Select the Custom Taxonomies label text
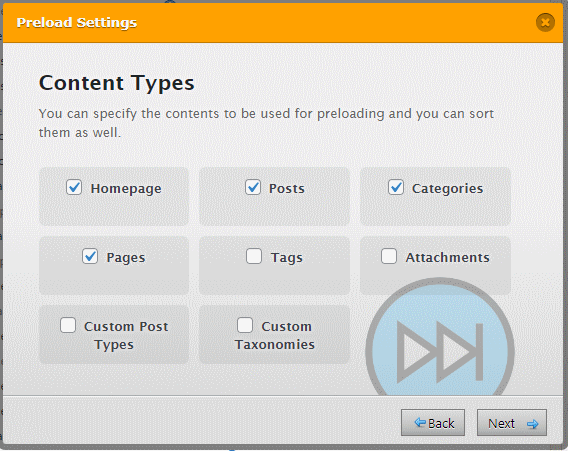 [x=275, y=335]
